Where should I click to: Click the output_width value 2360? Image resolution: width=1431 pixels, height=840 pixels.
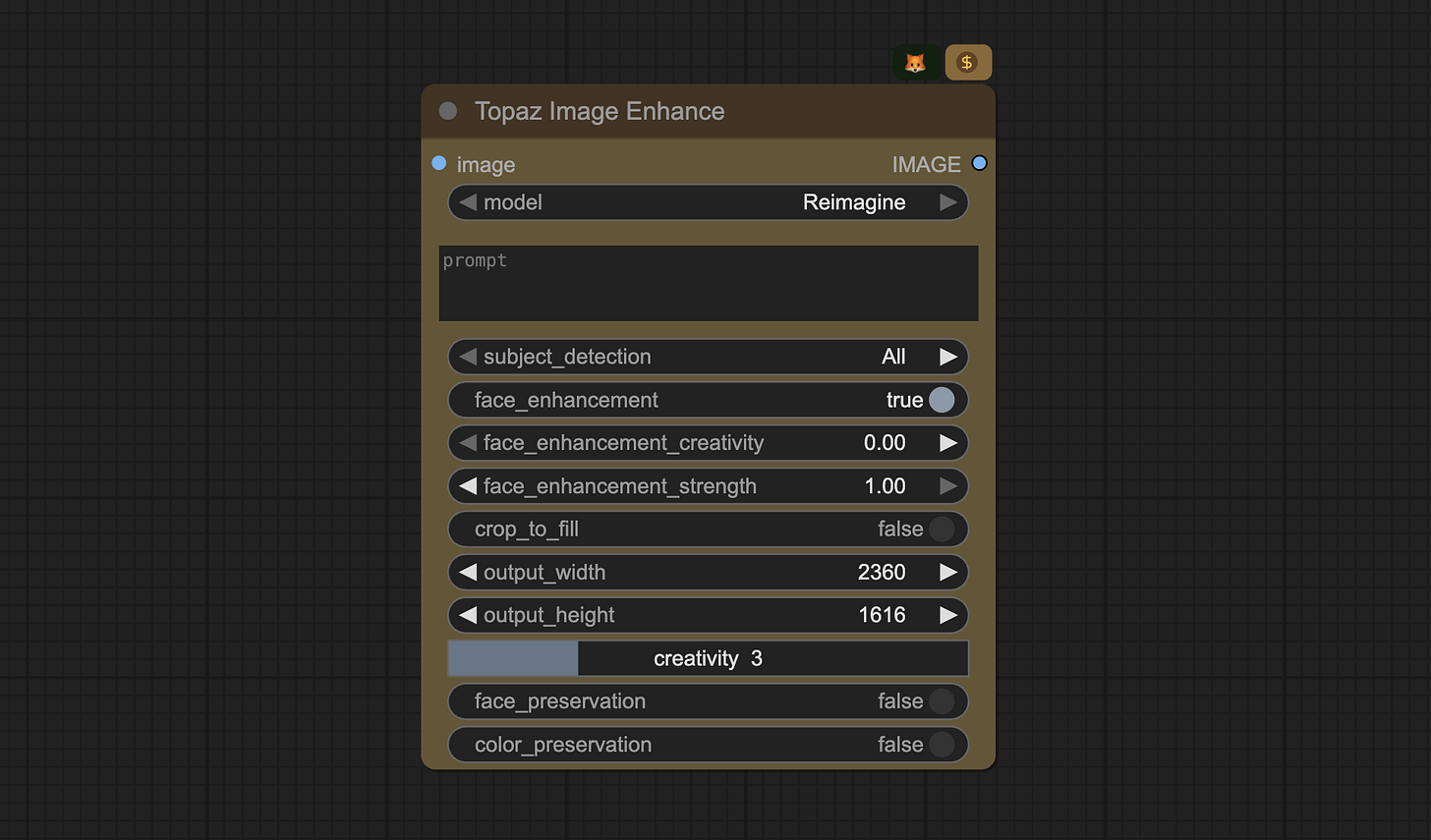(x=882, y=572)
